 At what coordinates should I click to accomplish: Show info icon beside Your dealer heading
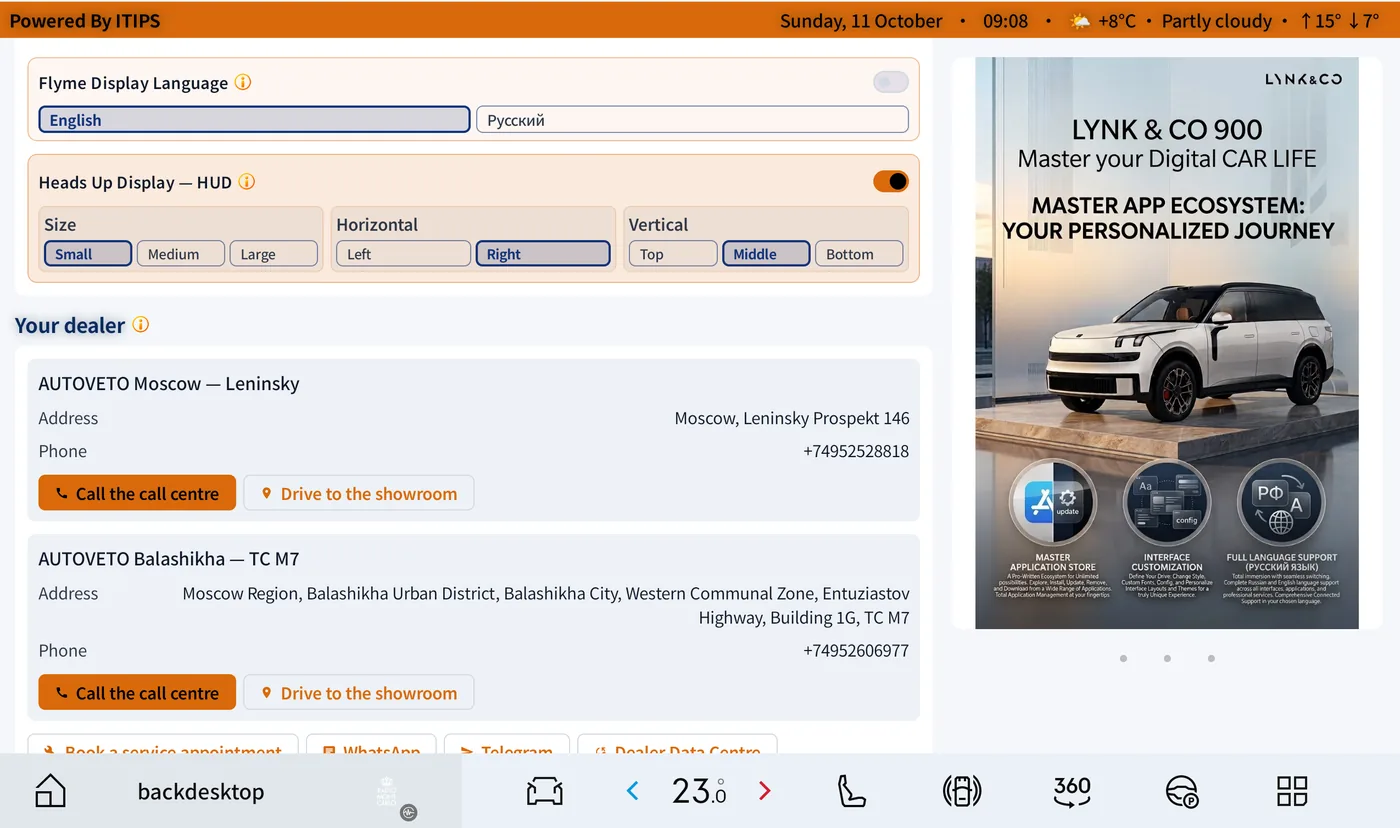(x=141, y=325)
